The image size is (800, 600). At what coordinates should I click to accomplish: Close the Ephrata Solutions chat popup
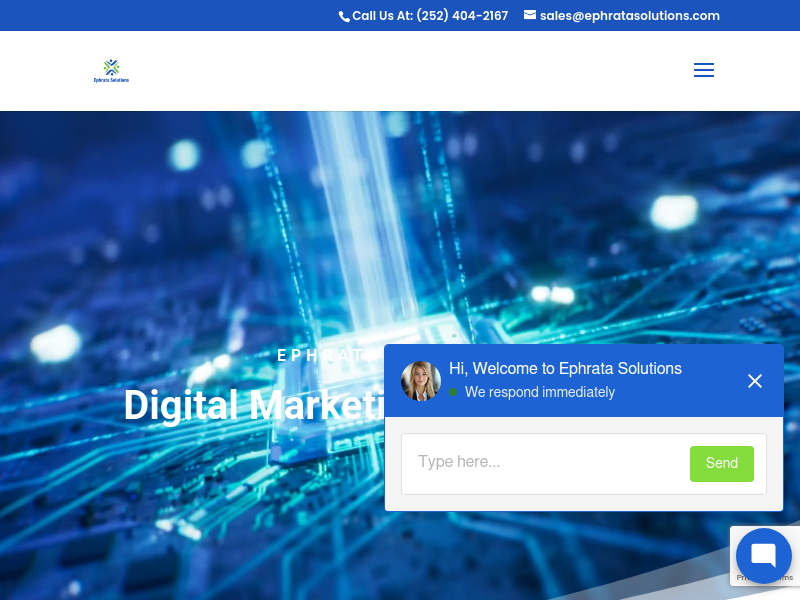click(755, 381)
